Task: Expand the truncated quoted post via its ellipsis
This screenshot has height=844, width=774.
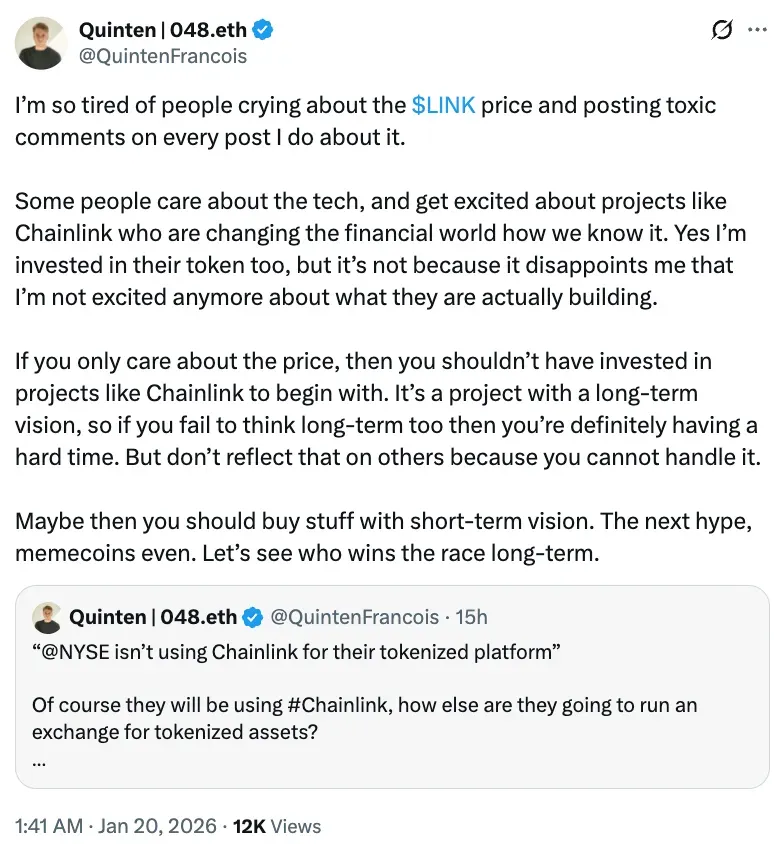Action: (39, 758)
